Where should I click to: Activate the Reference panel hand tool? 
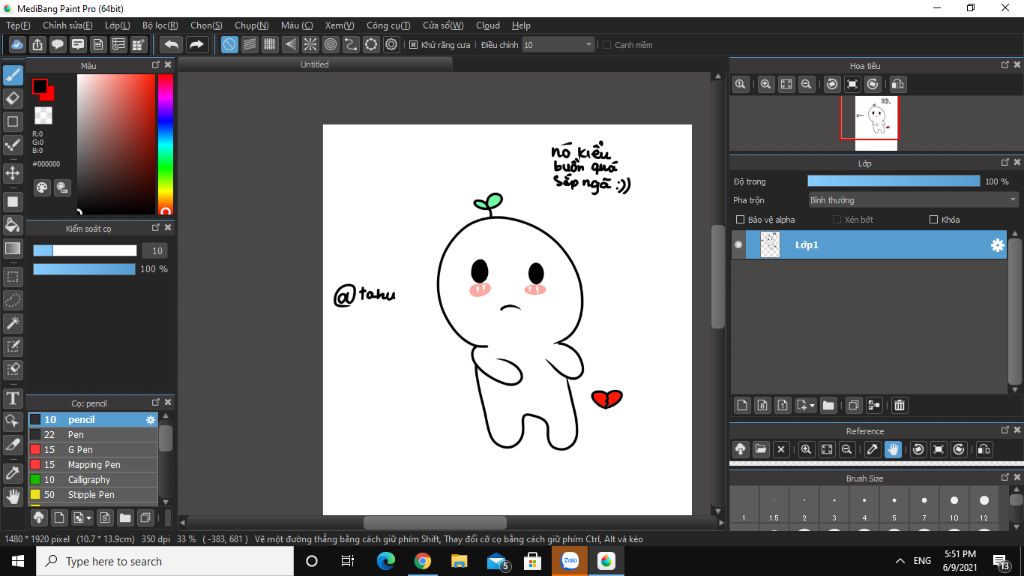[893, 449]
